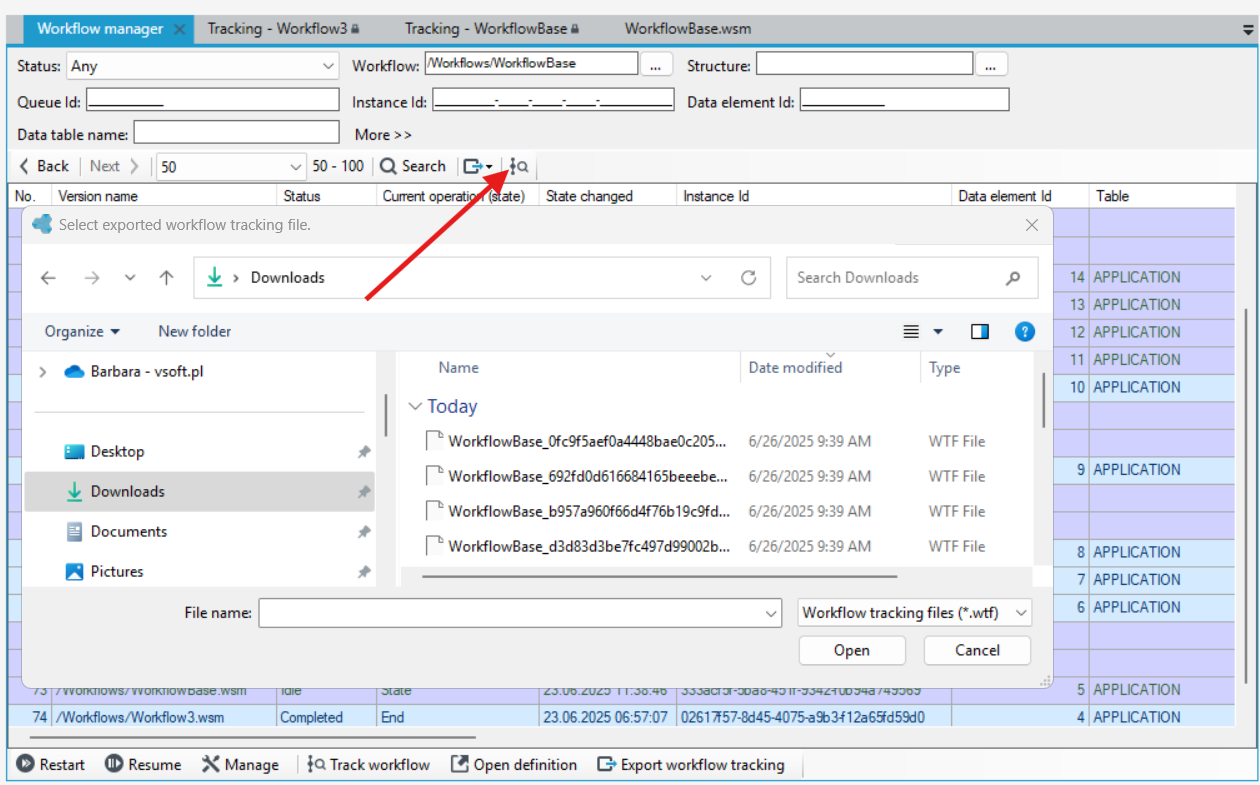This screenshot has width=1260, height=785.
Task: Click the Search button in workflow toolbar
Action: click(413, 166)
